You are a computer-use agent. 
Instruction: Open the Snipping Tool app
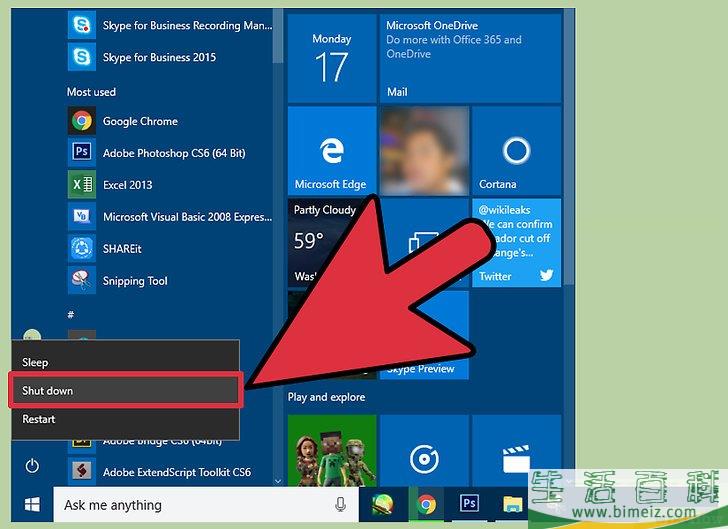click(134, 281)
